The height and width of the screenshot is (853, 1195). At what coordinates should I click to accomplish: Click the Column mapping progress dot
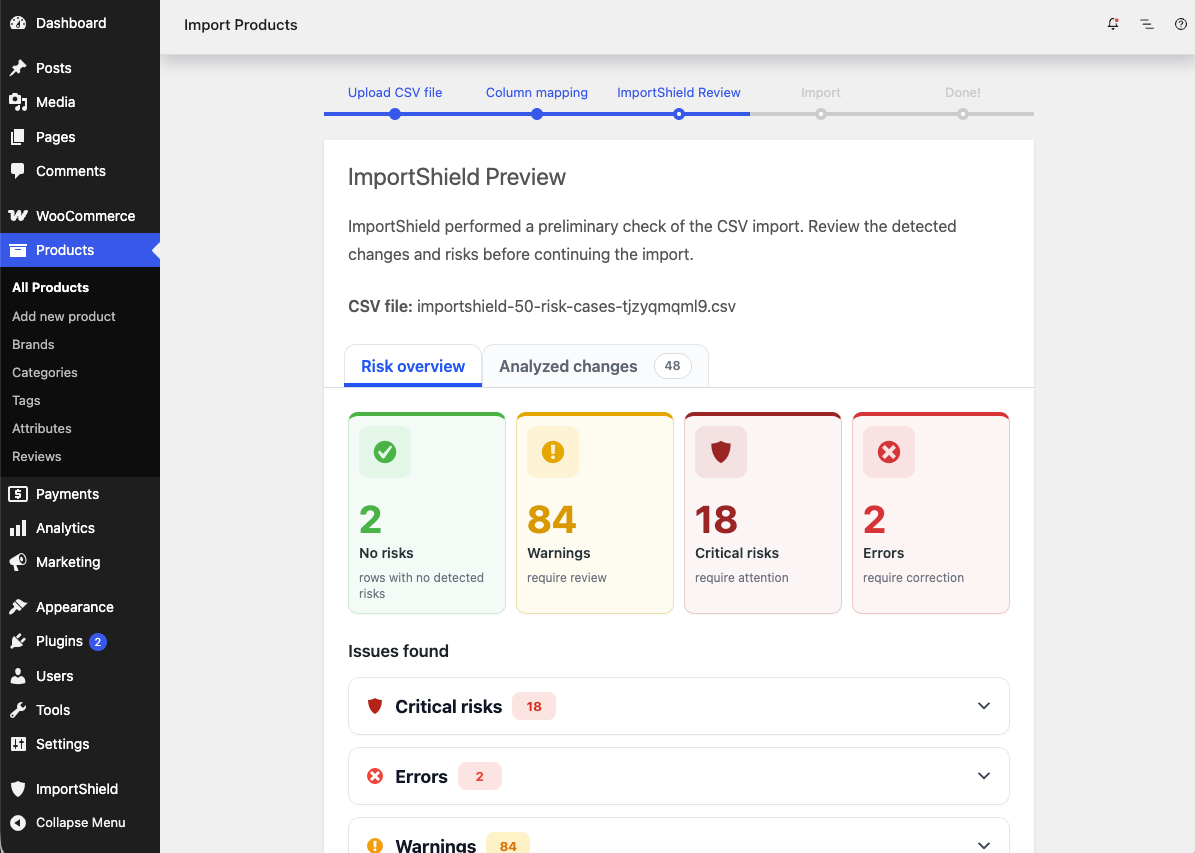pos(537,114)
